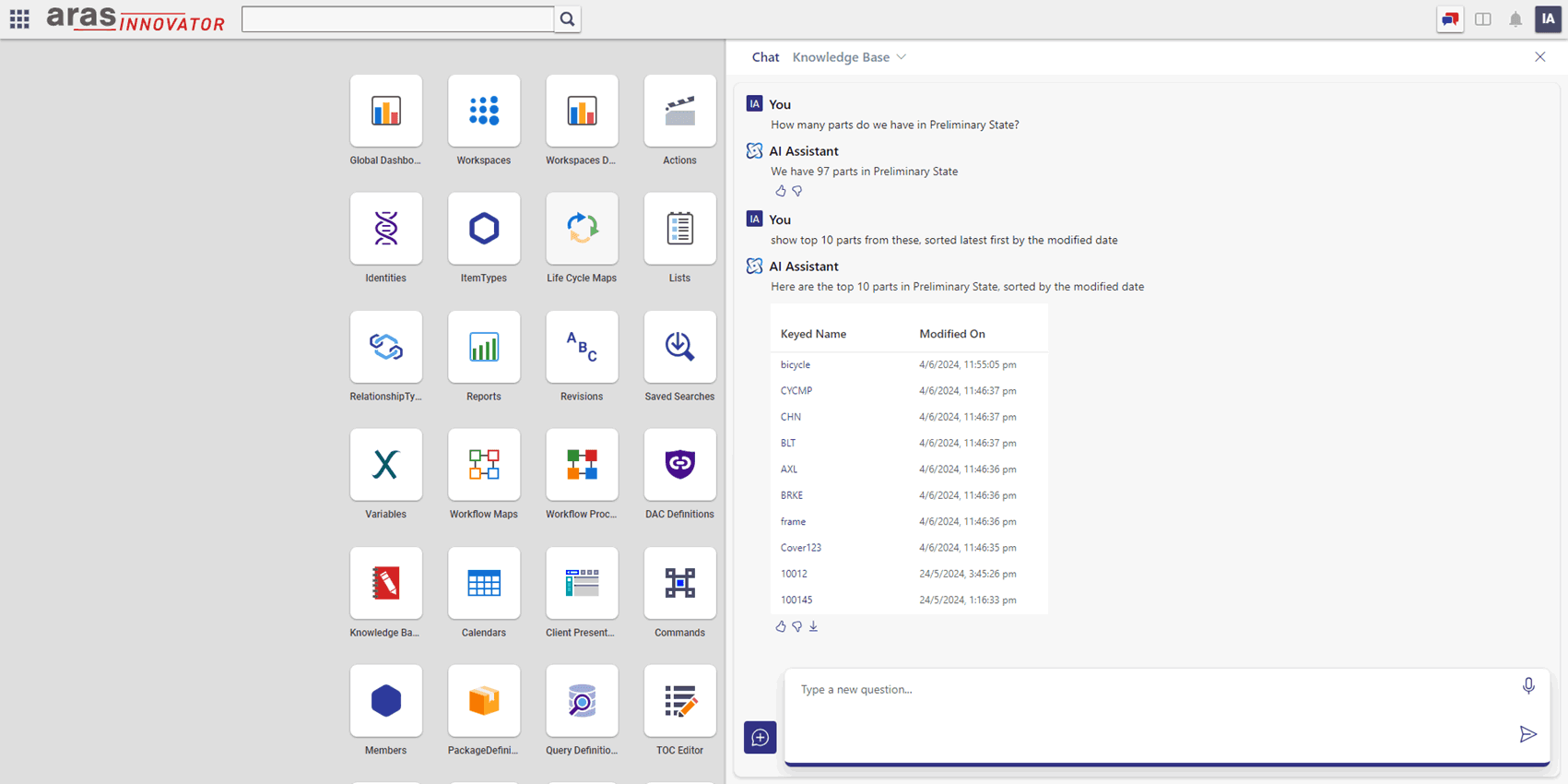Open the Actions tile
This screenshot has width=1568, height=784.
click(x=679, y=111)
